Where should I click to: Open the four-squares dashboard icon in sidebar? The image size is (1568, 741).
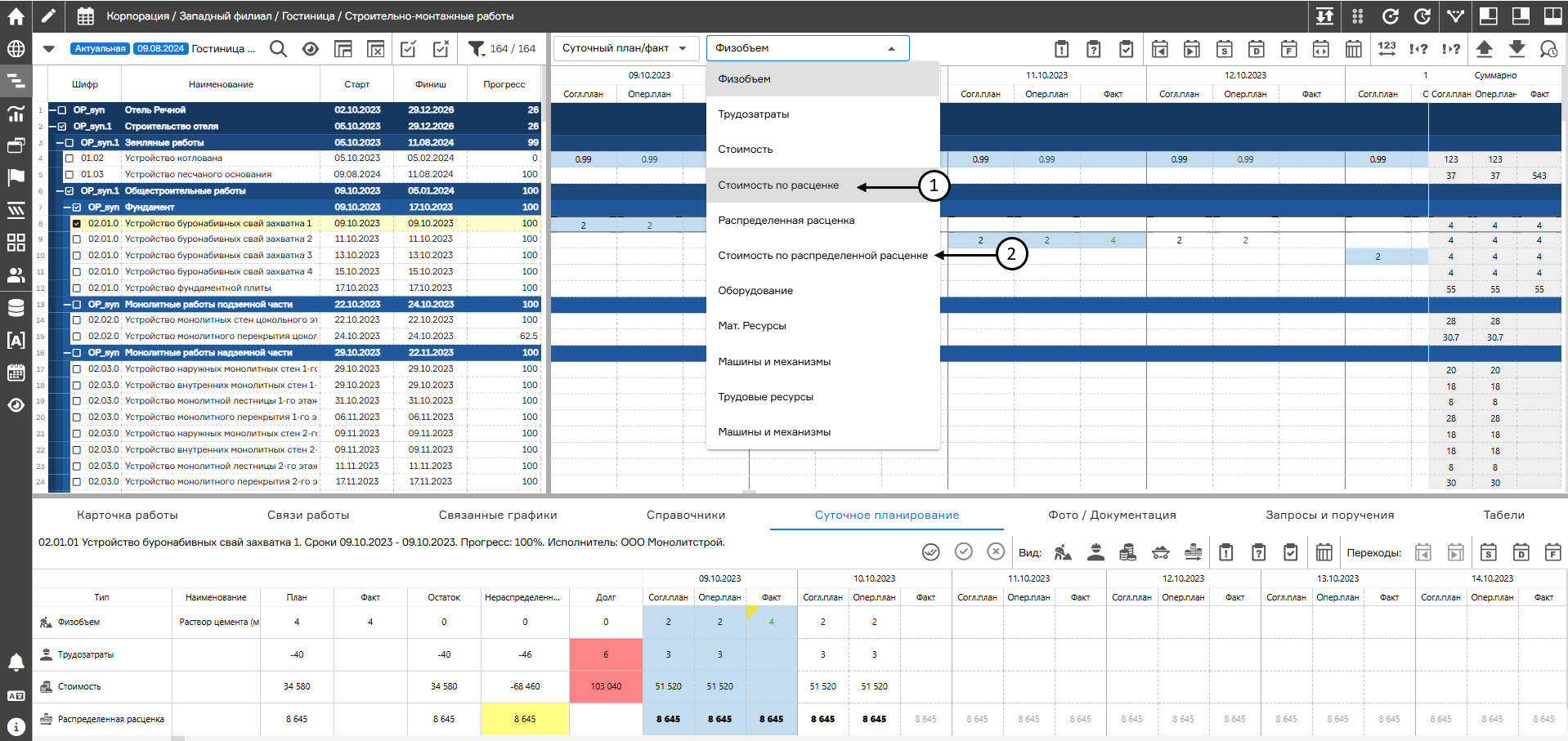pos(16,242)
